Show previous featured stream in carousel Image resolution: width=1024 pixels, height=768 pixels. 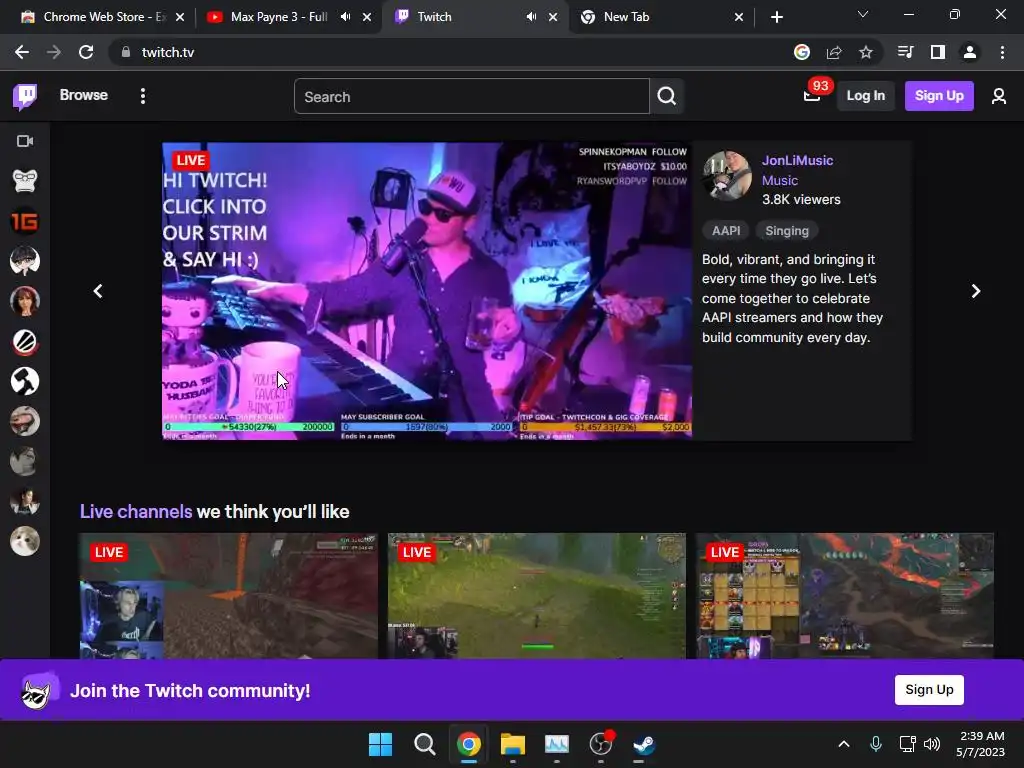click(98, 291)
